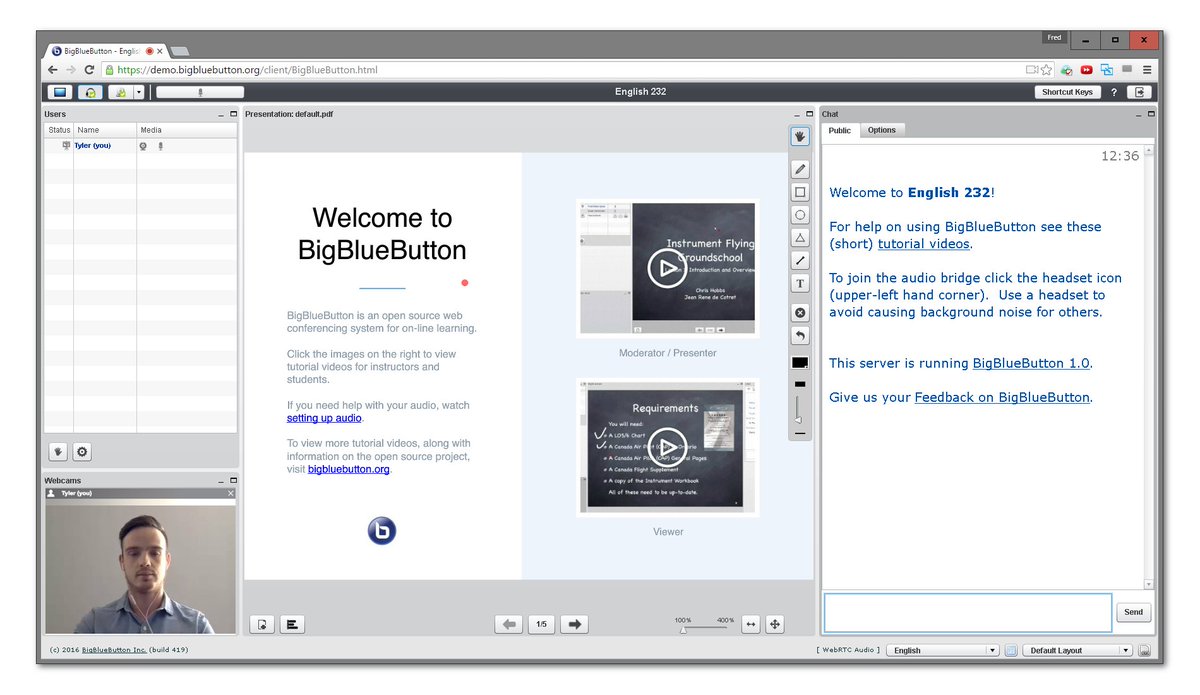Click Tyler's presenter status icon
This screenshot has height=695, width=1200.
tap(66, 146)
